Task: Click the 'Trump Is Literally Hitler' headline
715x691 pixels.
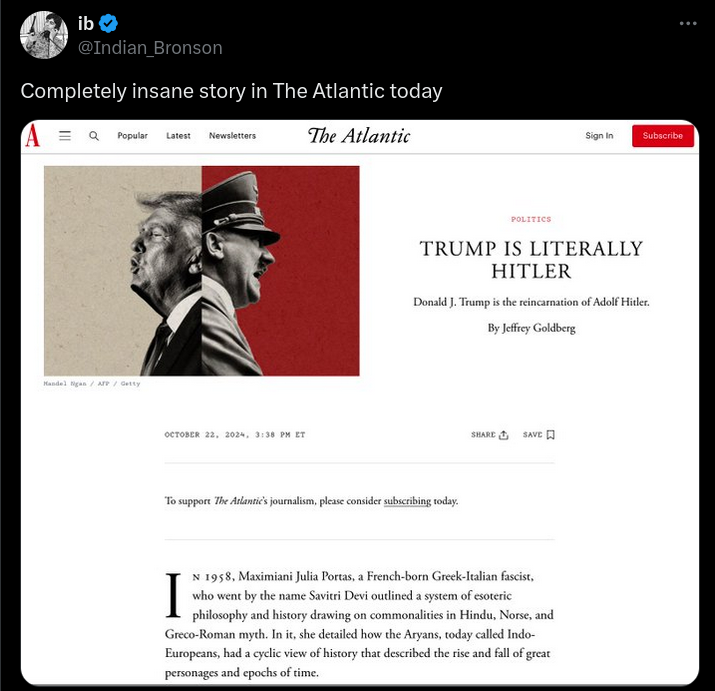Action: tap(531, 260)
